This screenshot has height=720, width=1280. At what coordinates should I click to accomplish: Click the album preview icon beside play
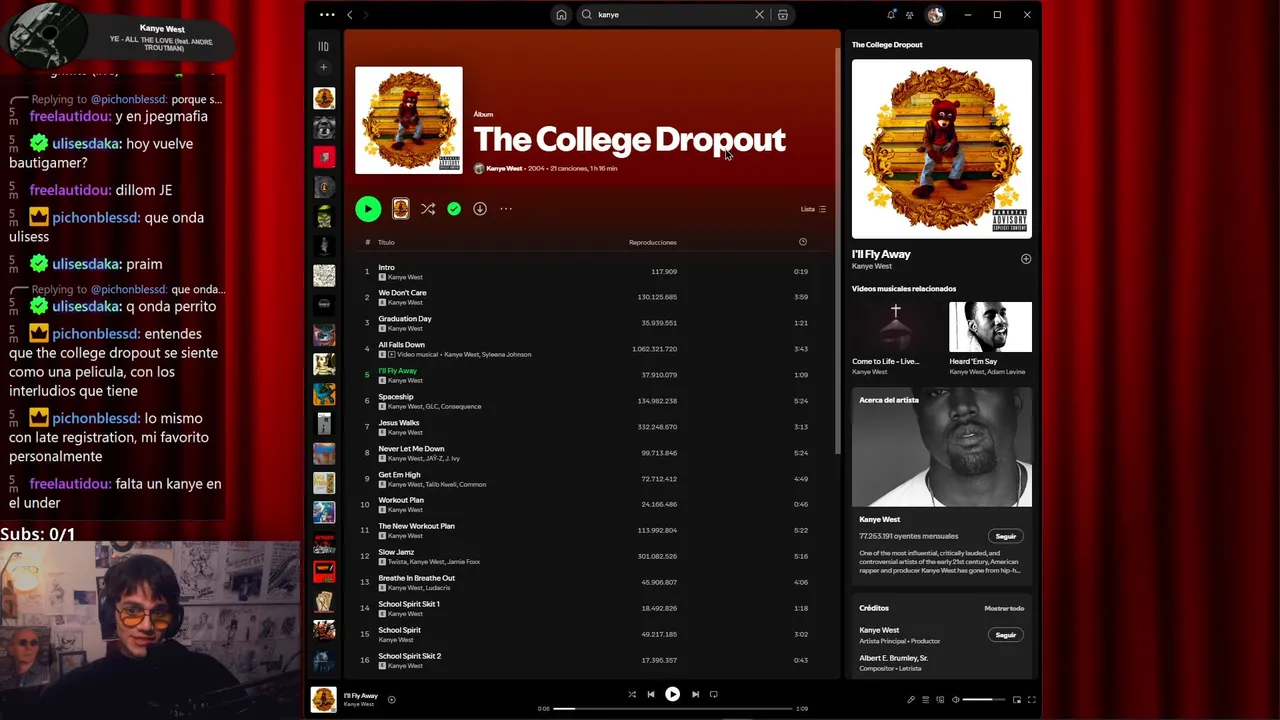point(400,208)
